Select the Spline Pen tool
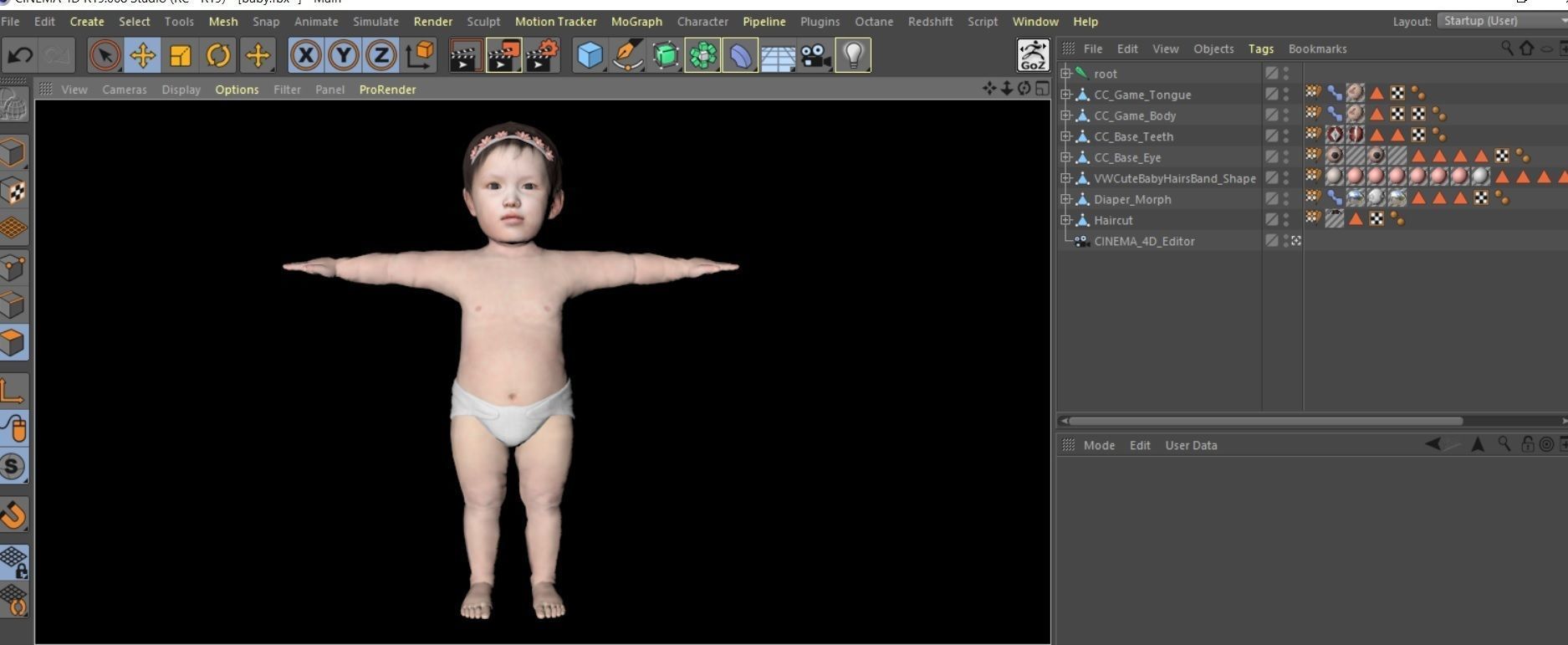The height and width of the screenshot is (645, 1568). 627,56
